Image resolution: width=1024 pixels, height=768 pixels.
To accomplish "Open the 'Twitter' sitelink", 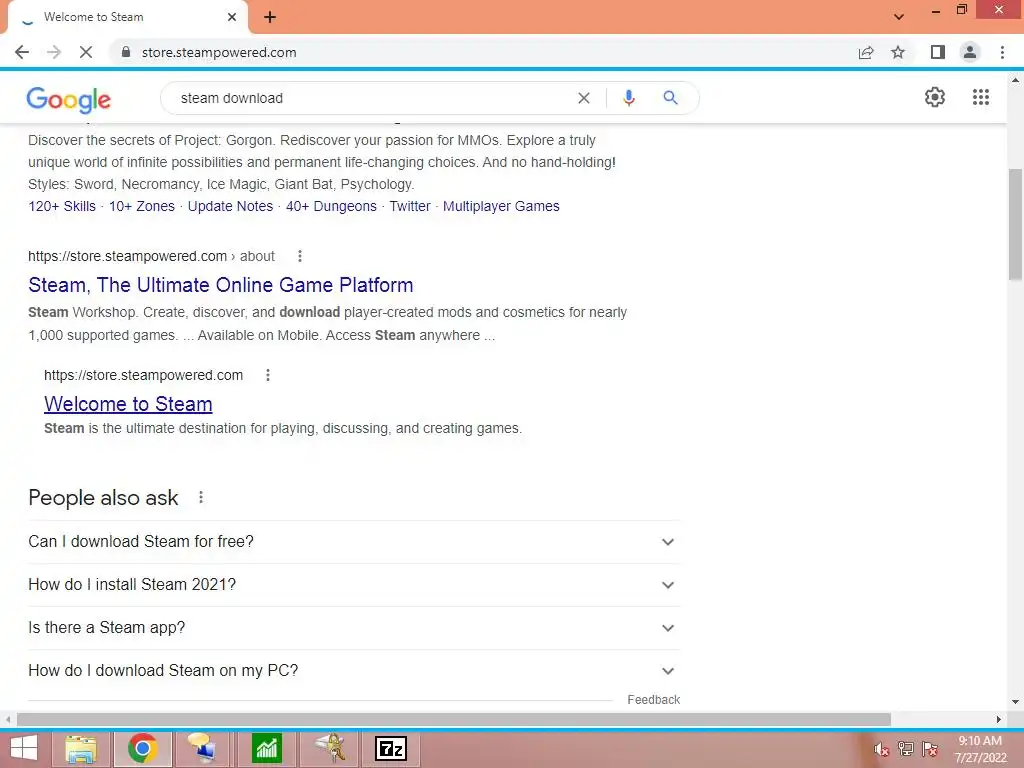I will tap(410, 206).
